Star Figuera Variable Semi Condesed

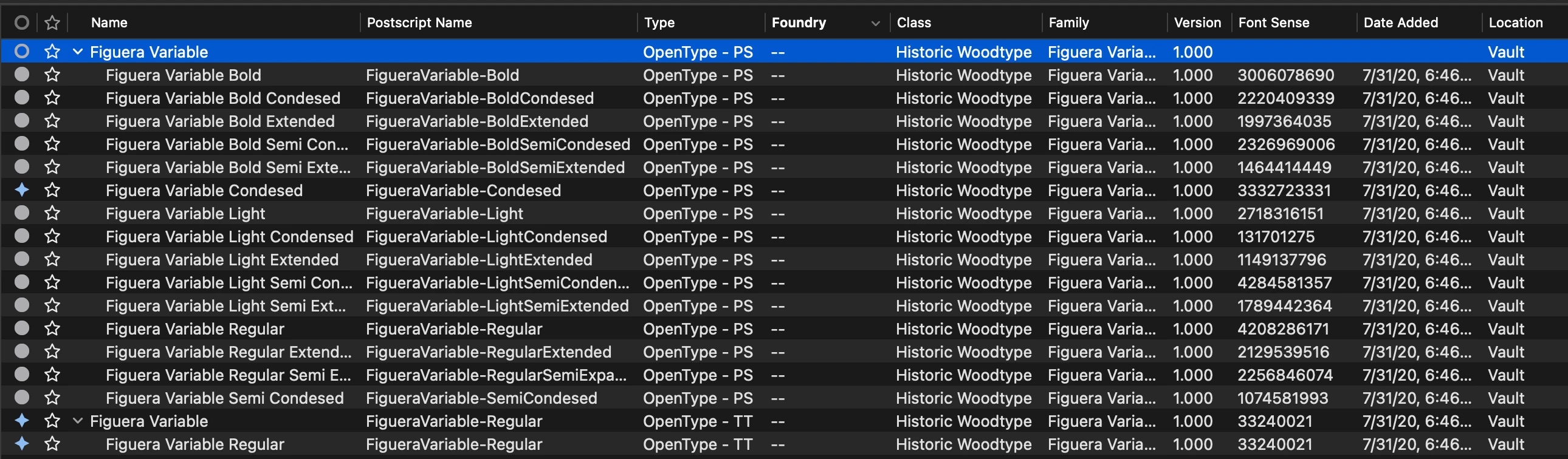pos(52,398)
